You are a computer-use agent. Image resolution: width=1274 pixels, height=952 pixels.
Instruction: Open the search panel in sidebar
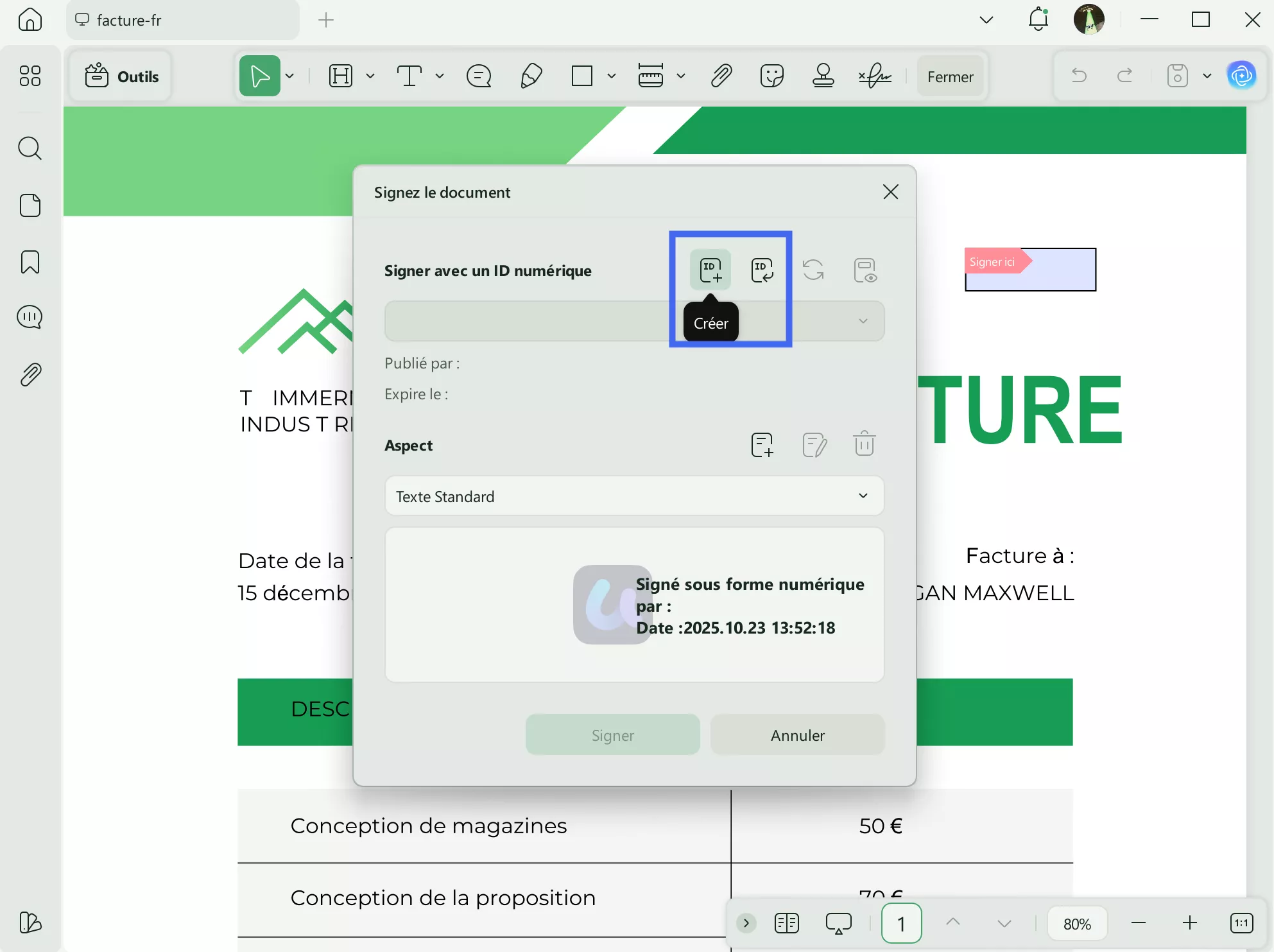tap(30, 148)
